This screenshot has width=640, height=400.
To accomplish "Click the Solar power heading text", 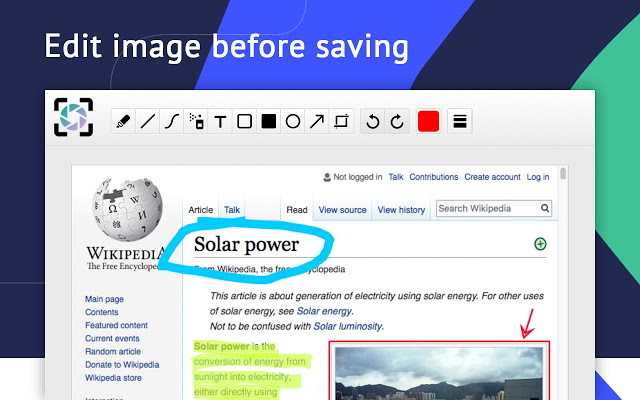I will tap(247, 244).
